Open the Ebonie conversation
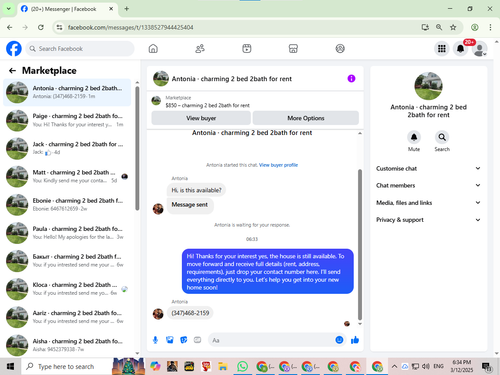This screenshot has height=375, width=500. tap(67, 205)
